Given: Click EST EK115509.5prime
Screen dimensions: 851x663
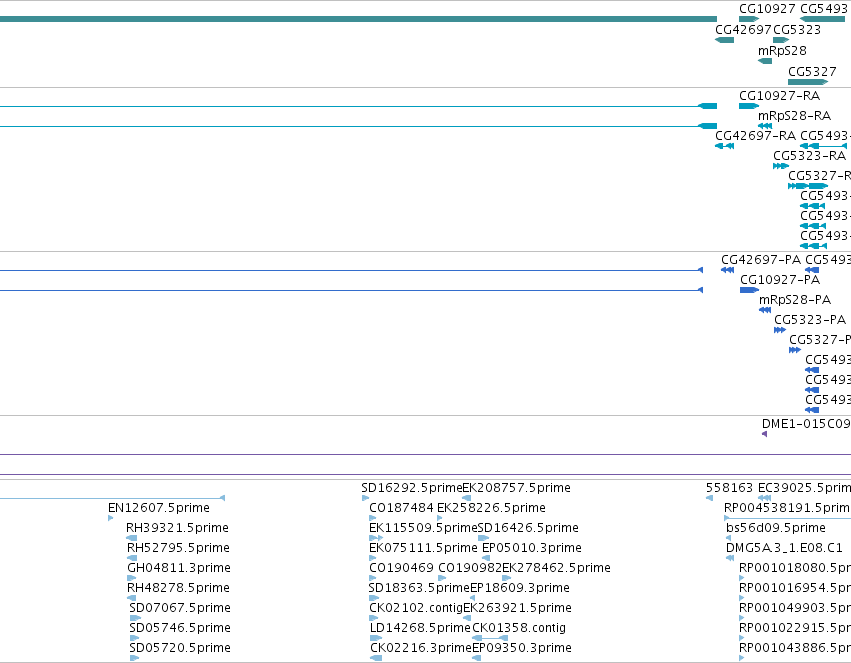Looking at the screenshot, I should pos(423,528).
